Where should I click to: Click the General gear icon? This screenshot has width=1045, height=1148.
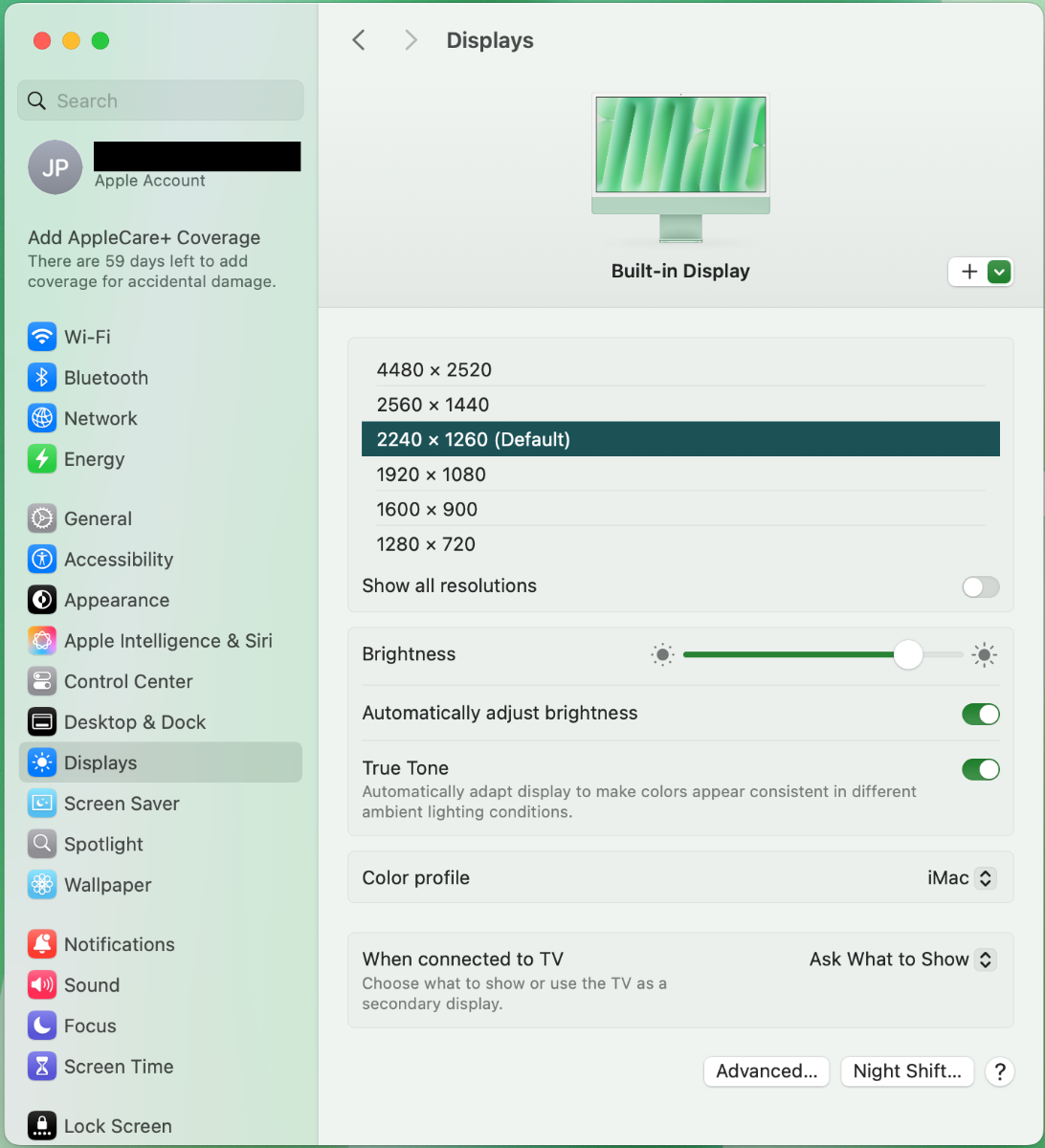coord(42,519)
